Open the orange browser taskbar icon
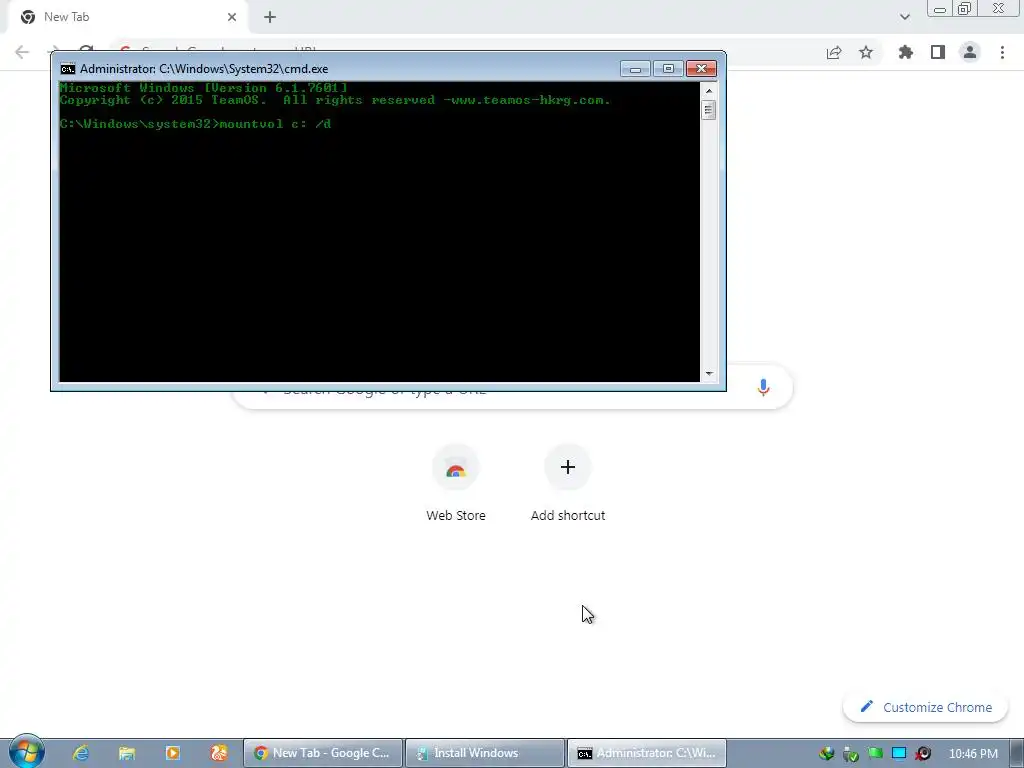1024x768 pixels. coord(219,753)
